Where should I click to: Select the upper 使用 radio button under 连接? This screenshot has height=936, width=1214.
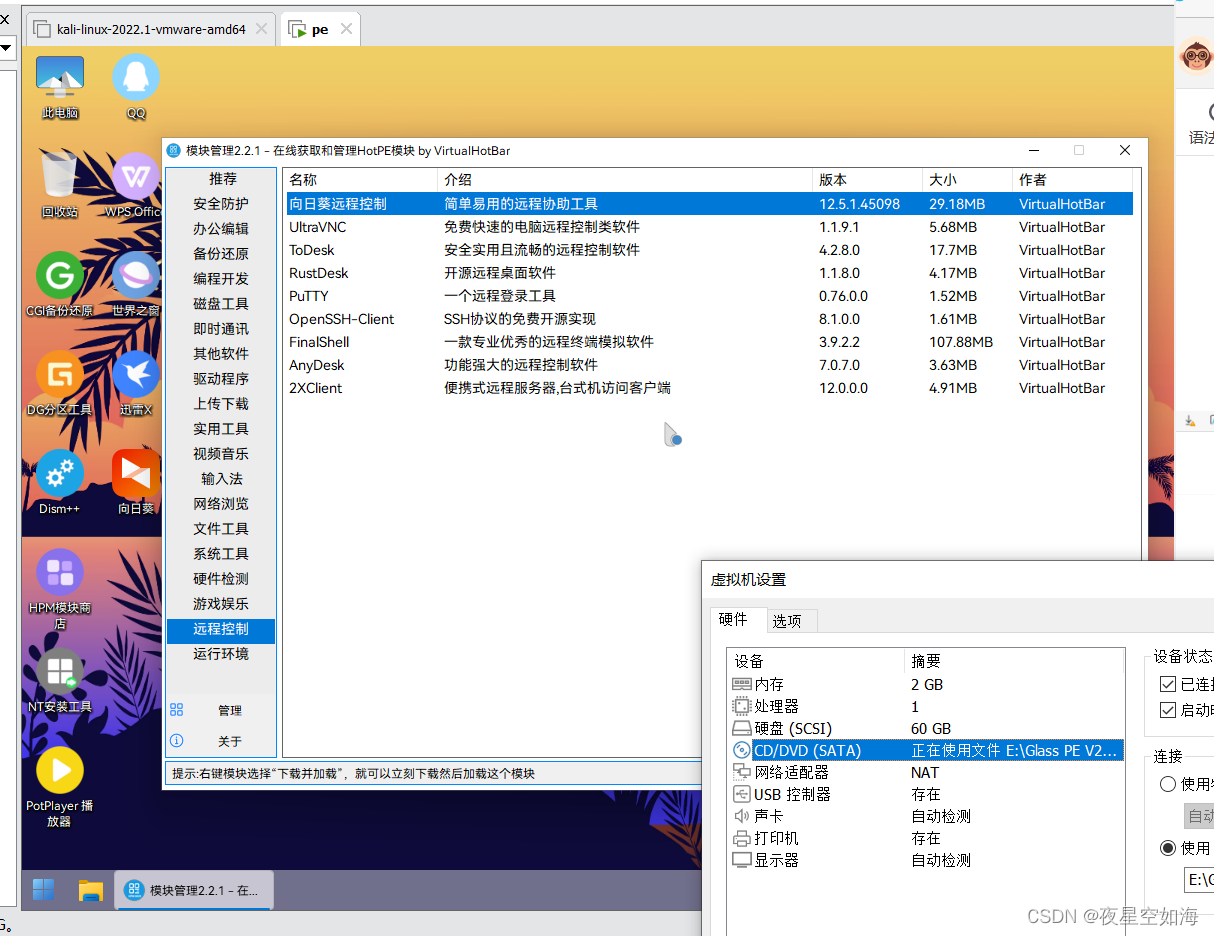click(1168, 784)
